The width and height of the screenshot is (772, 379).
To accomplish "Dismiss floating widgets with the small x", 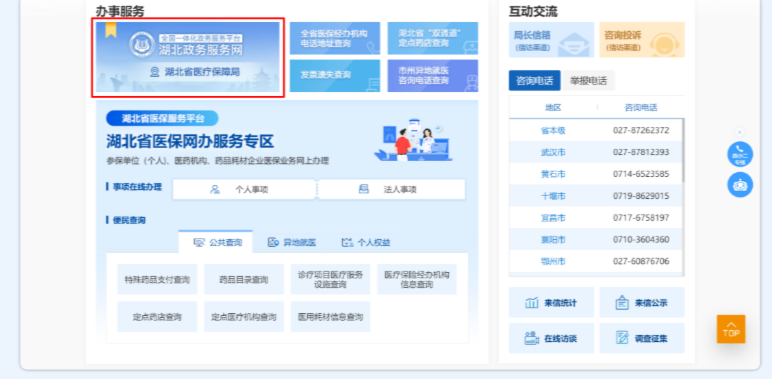I will click(740, 132).
